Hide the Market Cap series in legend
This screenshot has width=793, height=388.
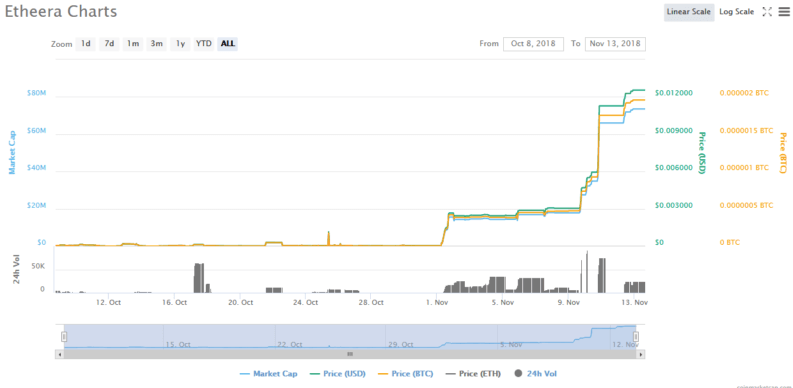(269, 374)
